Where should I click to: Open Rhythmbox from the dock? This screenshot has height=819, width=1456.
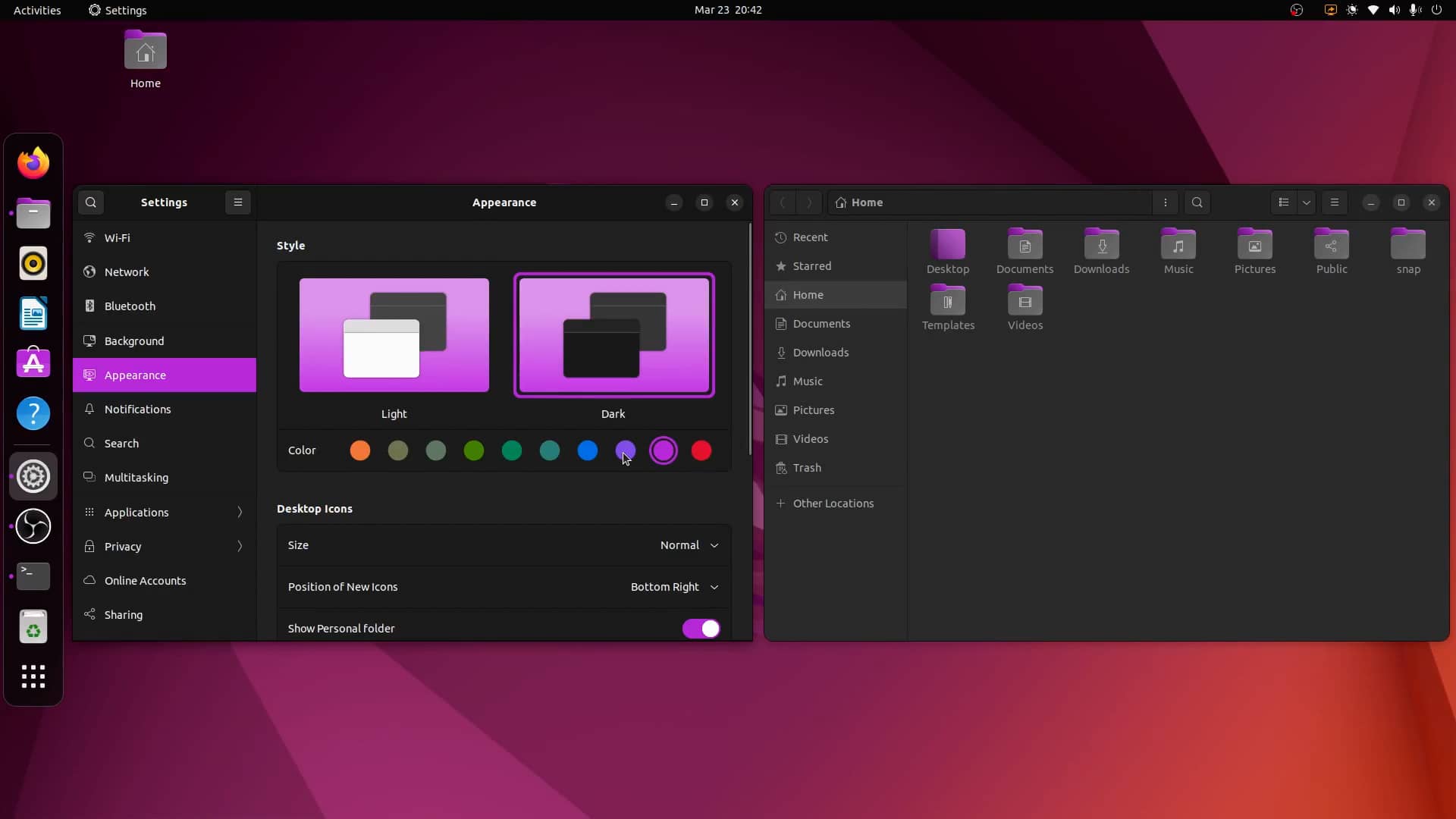33,263
